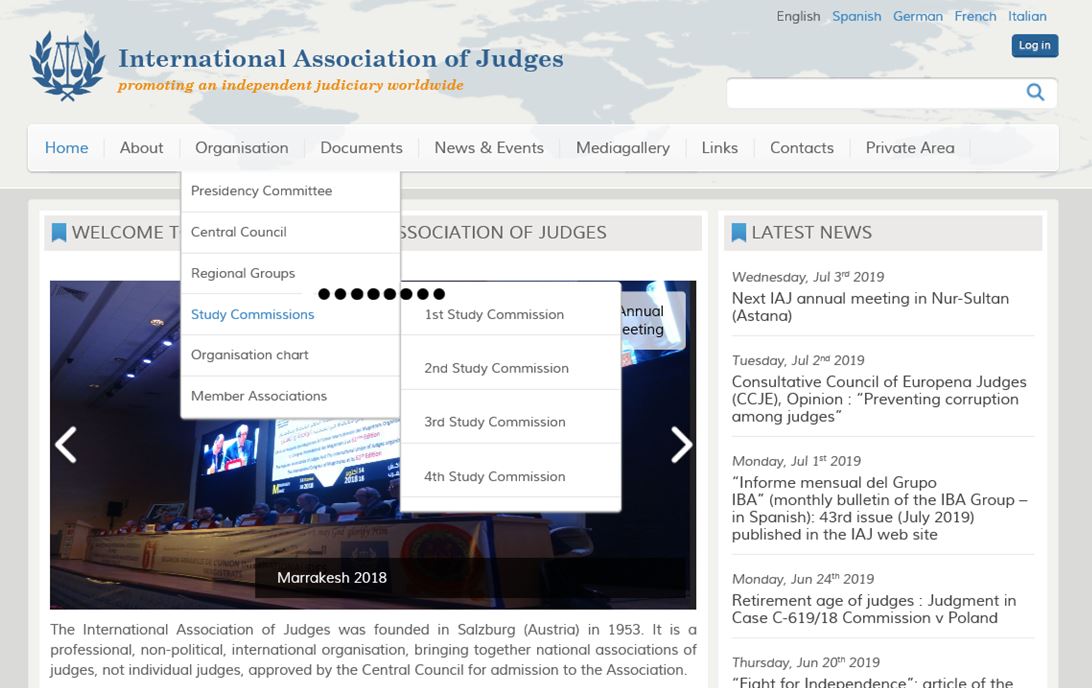The image size is (1092, 688).
Task: Switch language to Spanish
Action: click(856, 16)
